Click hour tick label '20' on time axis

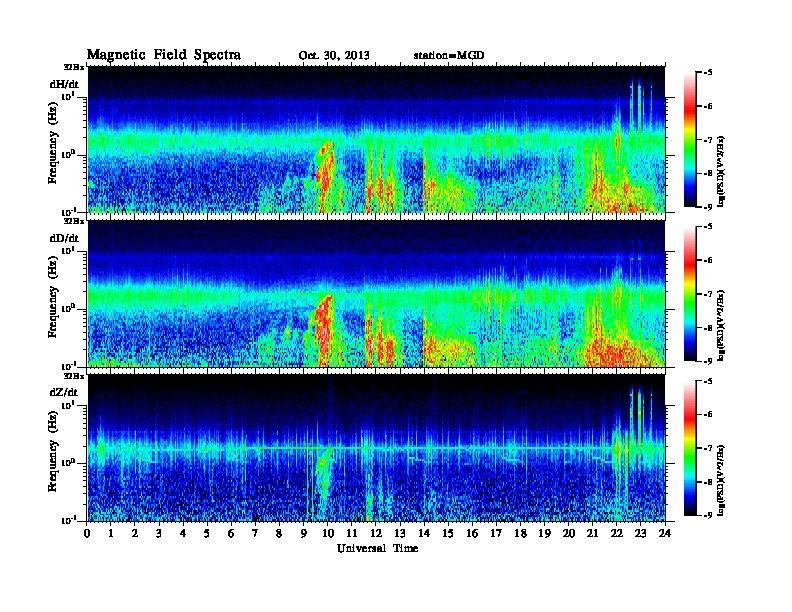(x=569, y=533)
